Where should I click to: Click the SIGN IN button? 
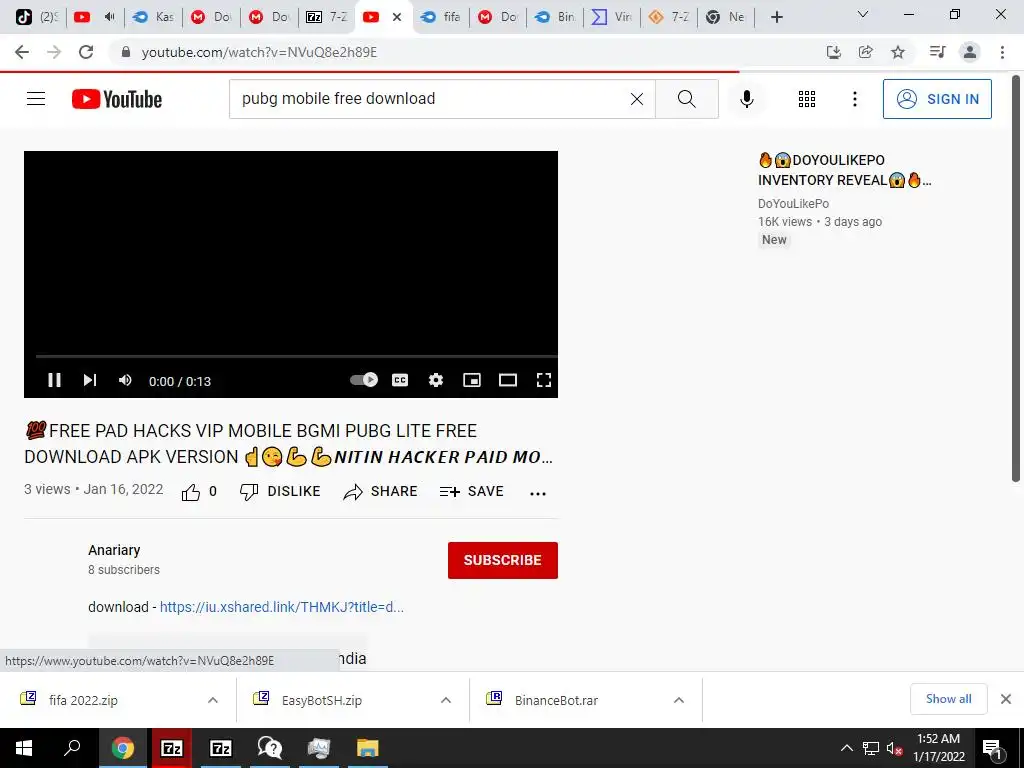click(x=937, y=99)
